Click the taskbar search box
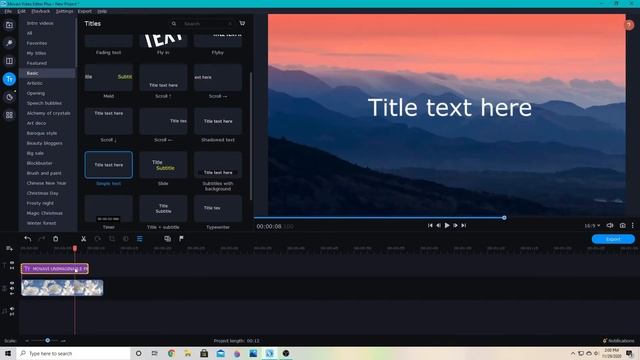 click(73, 353)
